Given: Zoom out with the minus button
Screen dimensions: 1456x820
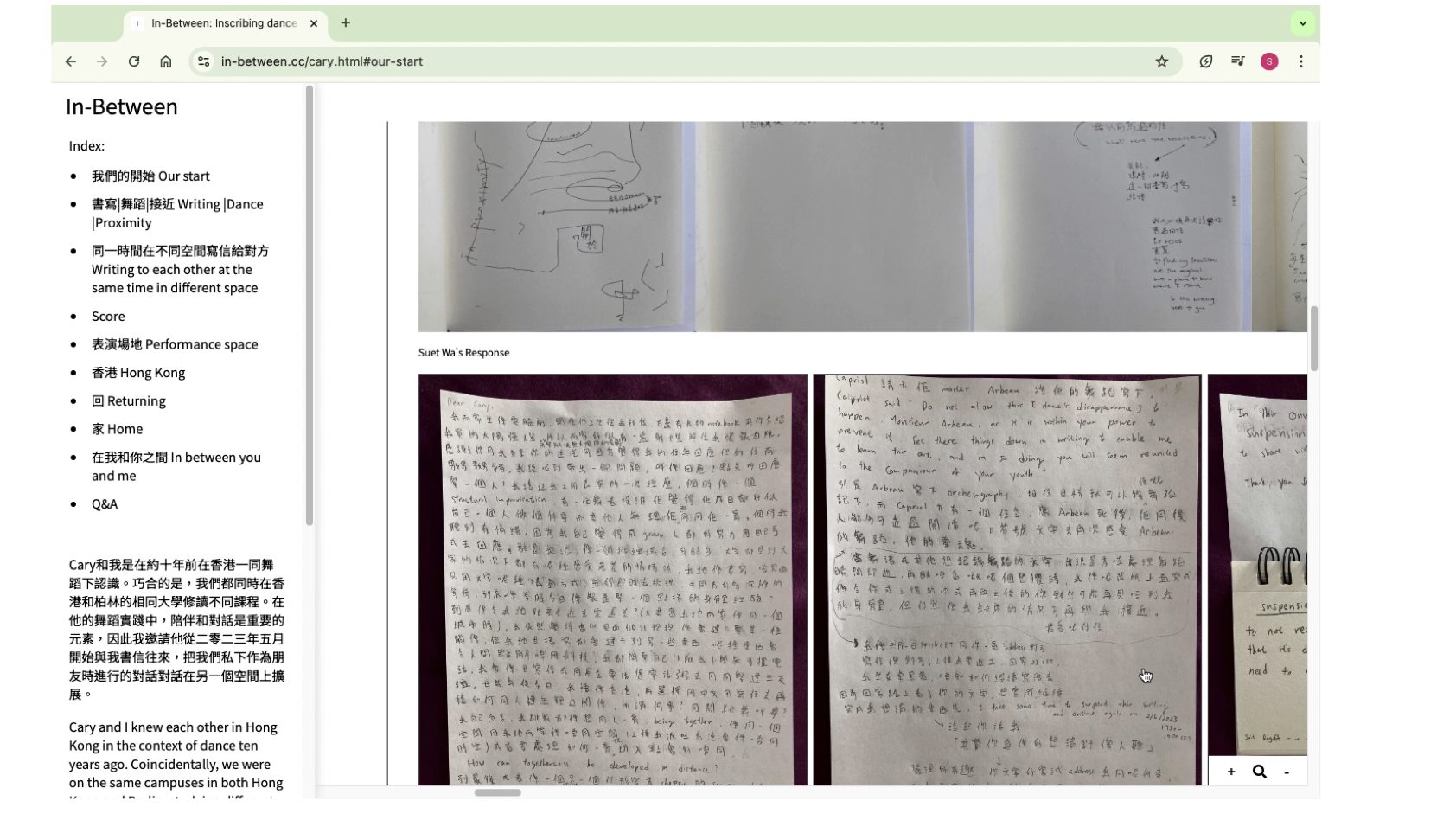Looking at the screenshot, I should [x=1287, y=772].
